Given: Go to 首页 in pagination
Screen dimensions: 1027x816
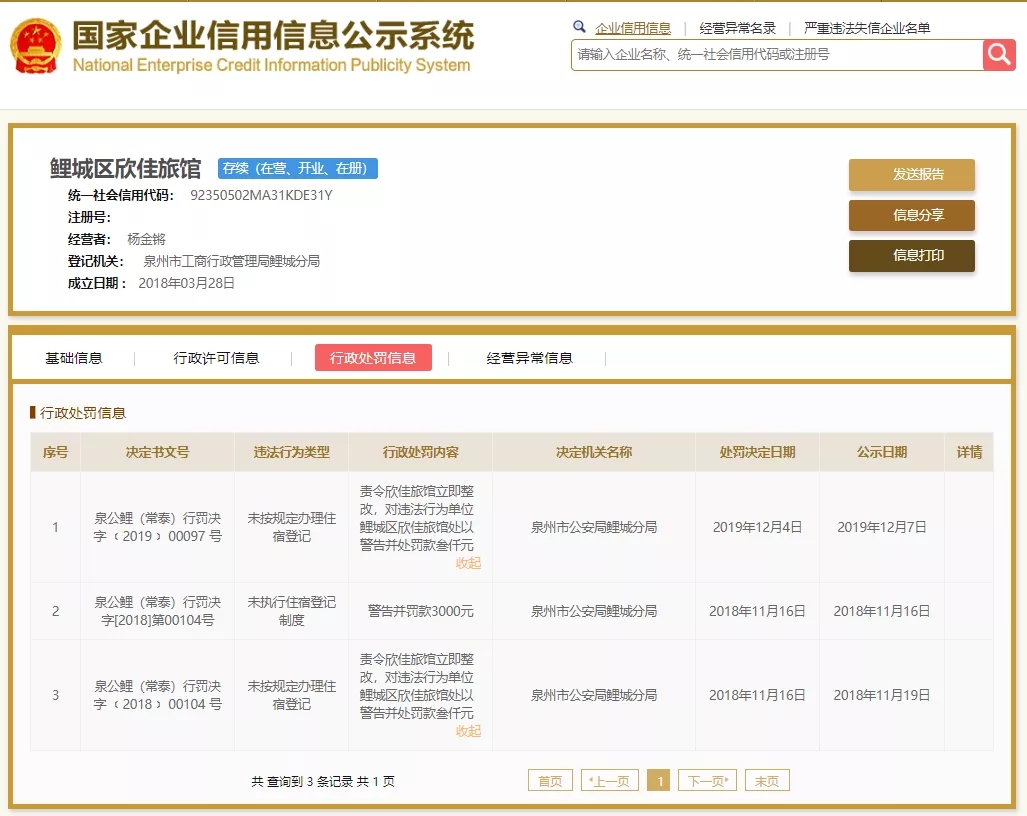Looking at the screenshot, I should point(550,781).
